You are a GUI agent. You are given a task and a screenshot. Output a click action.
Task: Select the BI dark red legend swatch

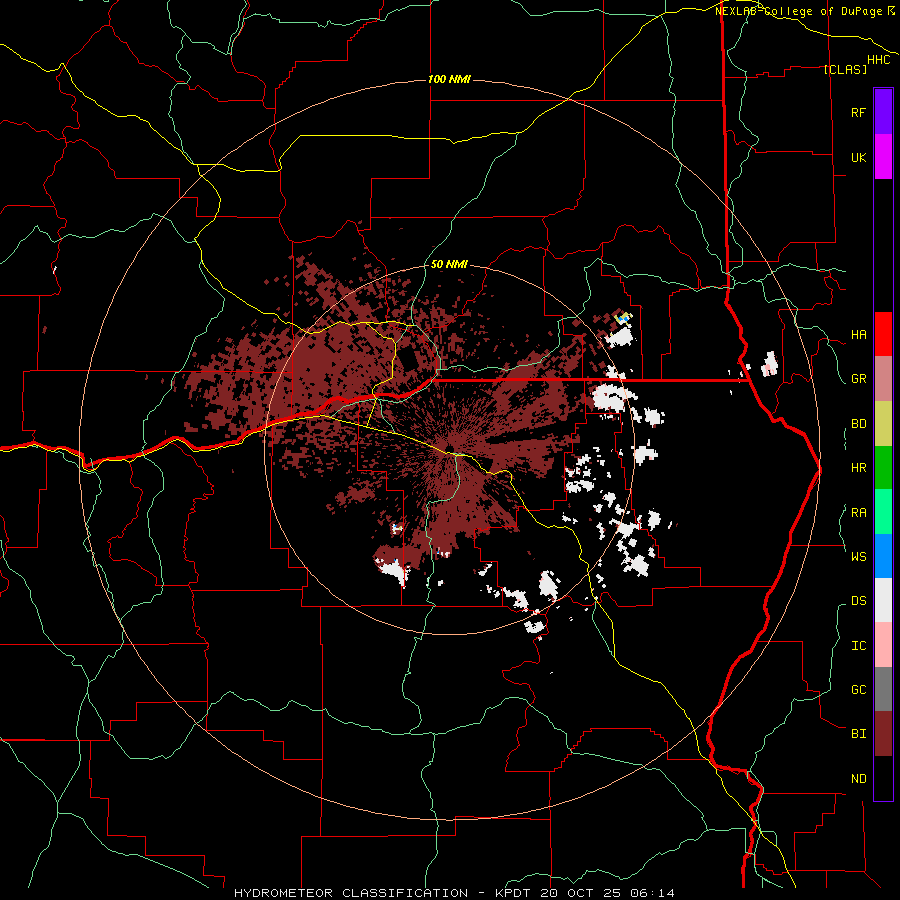[883, 734]
